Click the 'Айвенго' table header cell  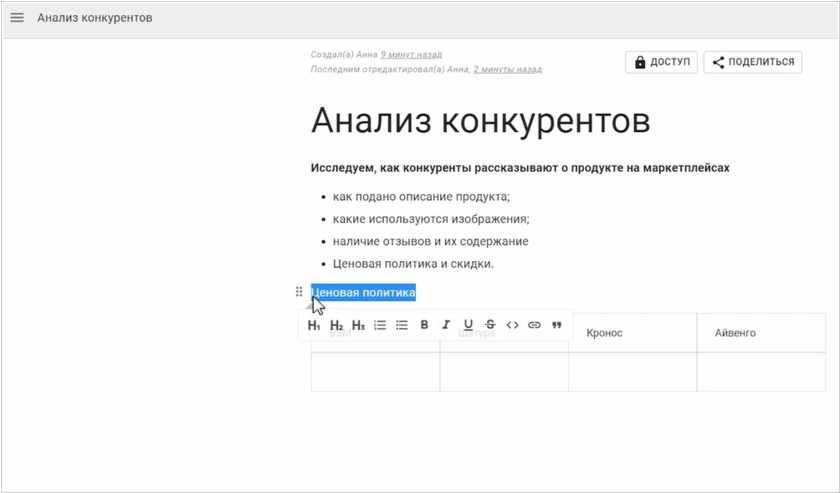(735, 333)
